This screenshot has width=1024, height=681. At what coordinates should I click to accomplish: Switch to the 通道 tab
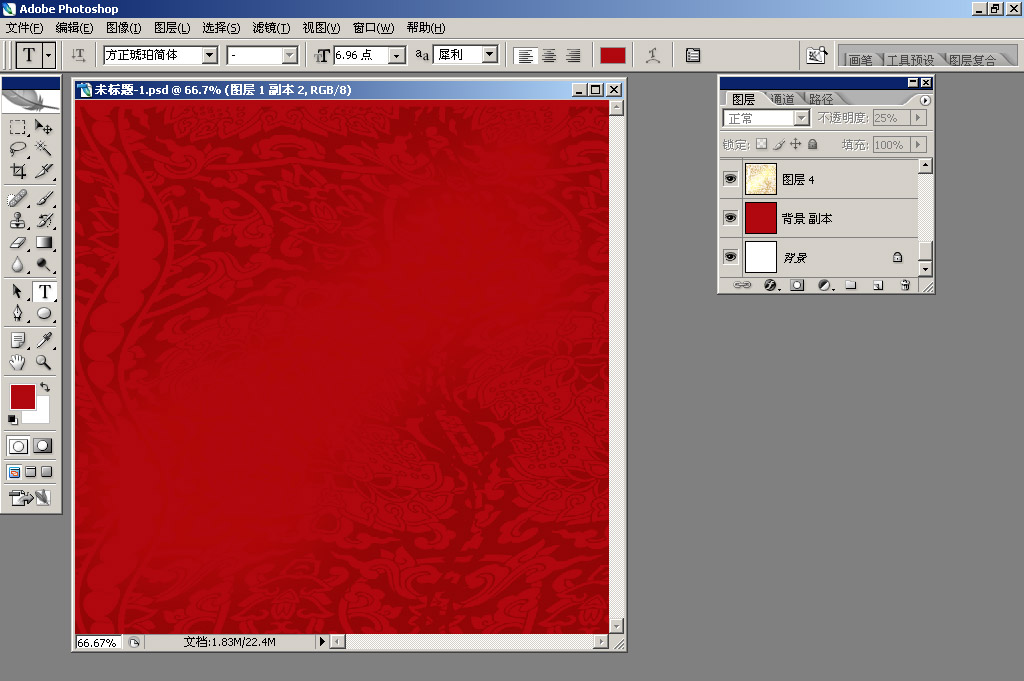[x=781, y=99]
